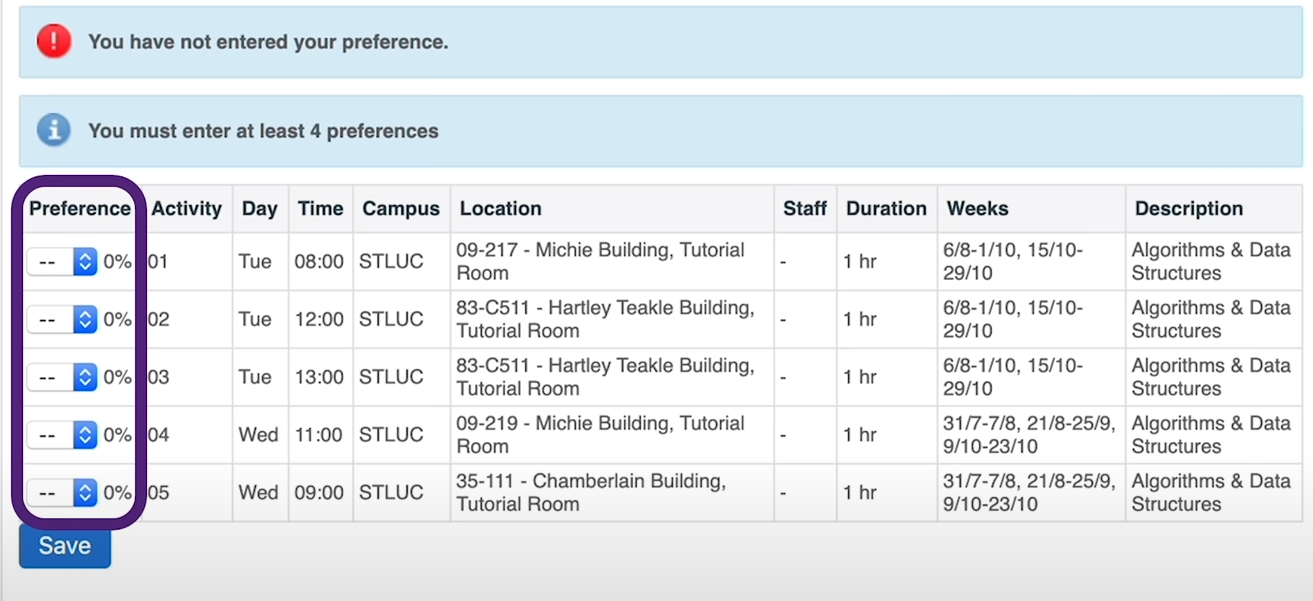Click the blue information icon
The image size is (1313, 601).
[x=53, y=130]
